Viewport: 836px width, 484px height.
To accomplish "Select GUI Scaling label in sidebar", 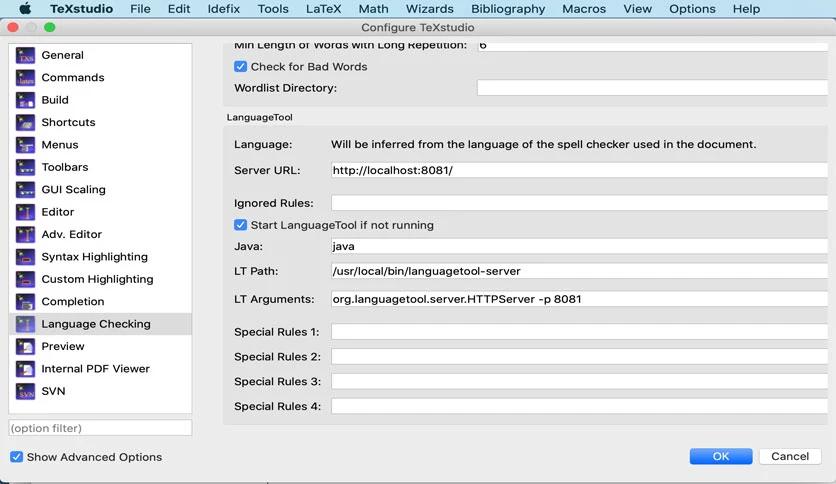I will pos(74,189).
